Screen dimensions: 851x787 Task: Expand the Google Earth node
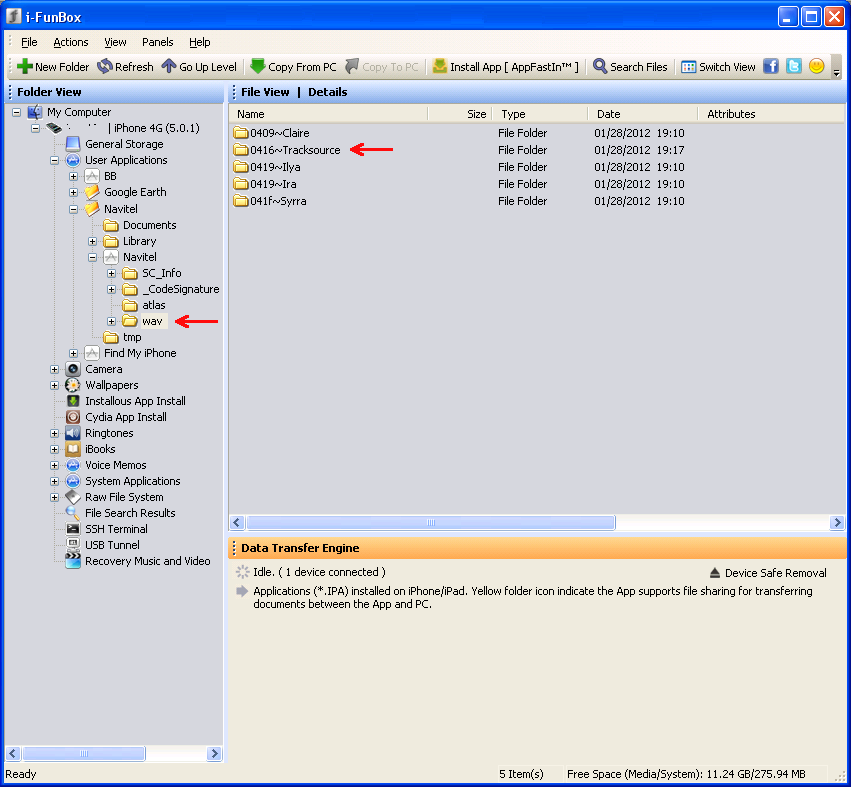click(x=73, y=192)
